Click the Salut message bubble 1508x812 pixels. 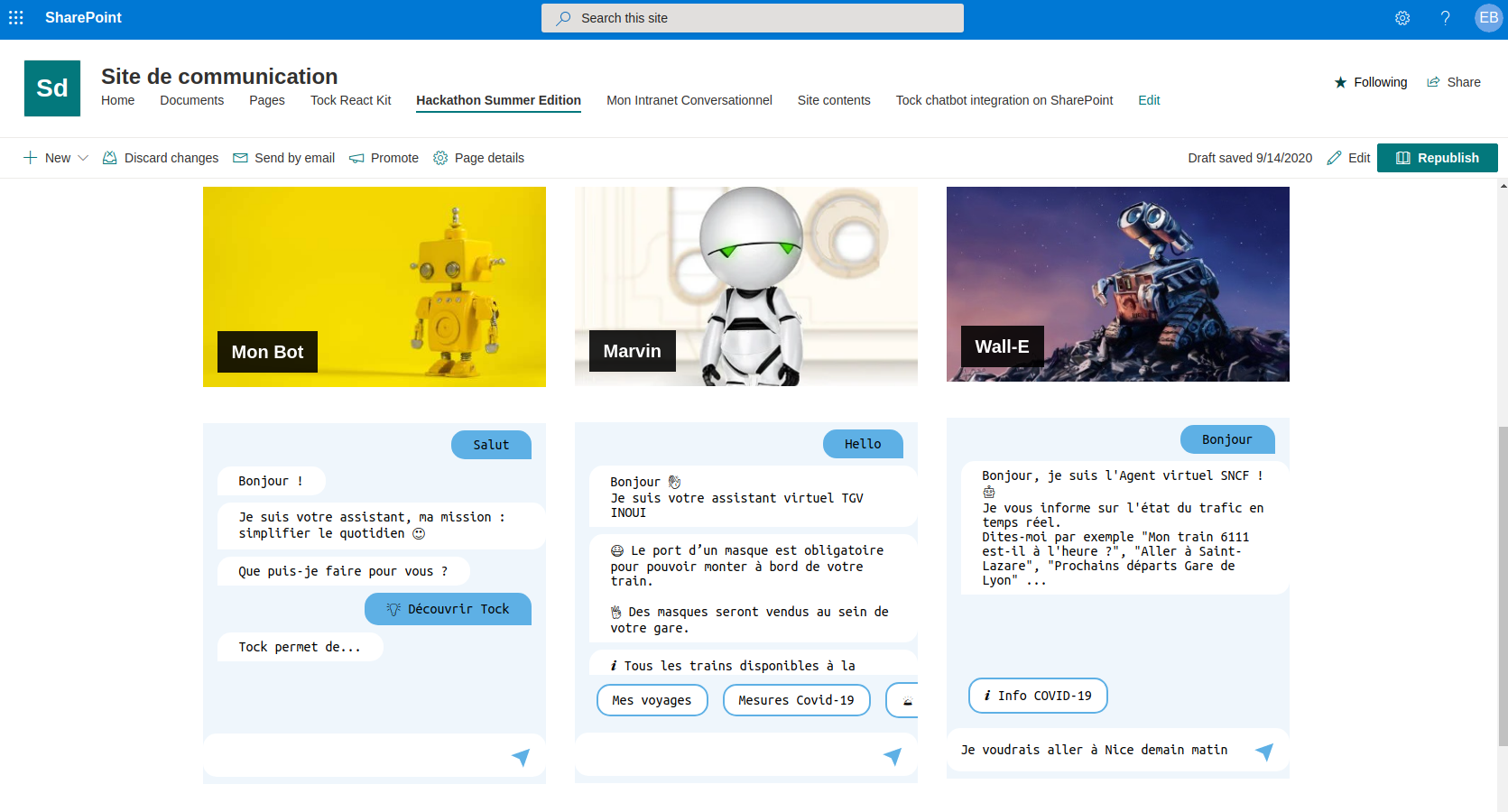point(491,445)
